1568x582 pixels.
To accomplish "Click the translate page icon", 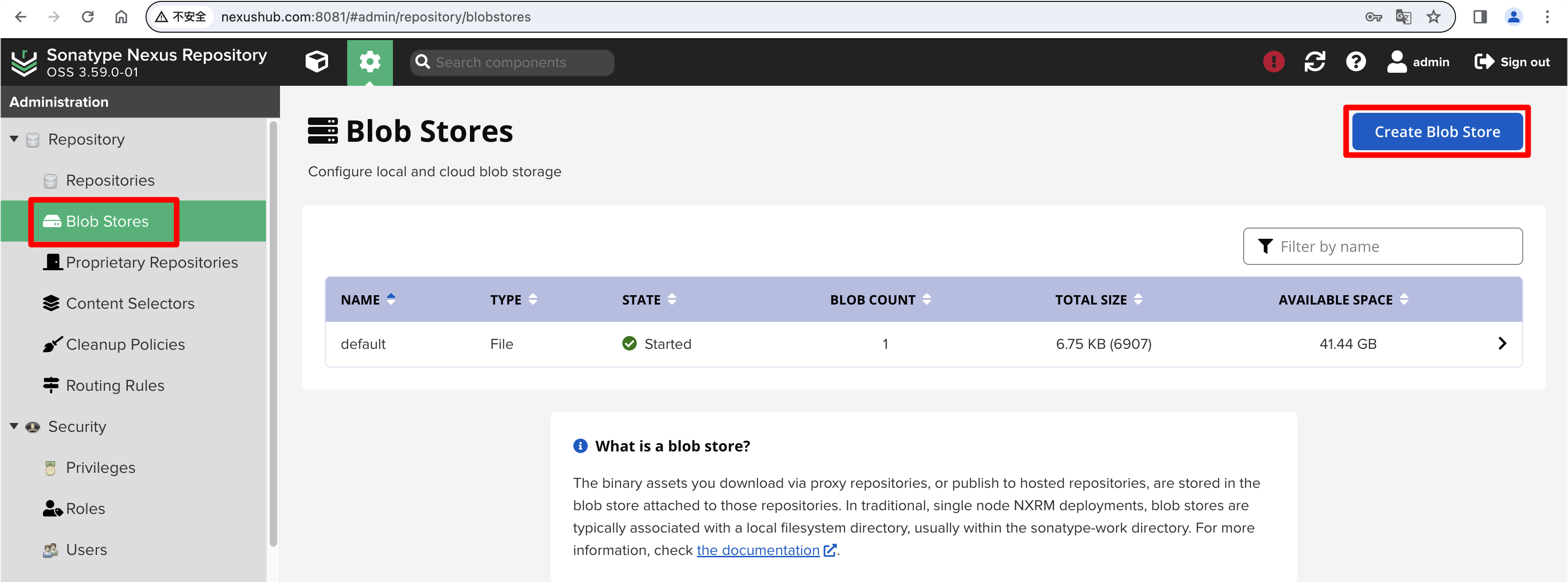I will (1403, 17).
